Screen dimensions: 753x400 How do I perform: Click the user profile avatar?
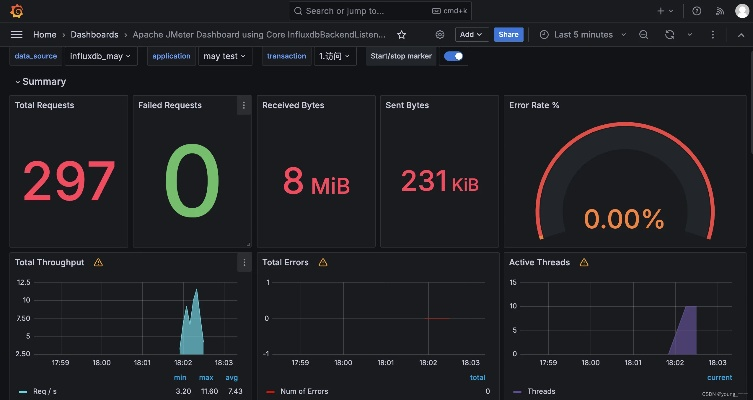tap(740, 11)
